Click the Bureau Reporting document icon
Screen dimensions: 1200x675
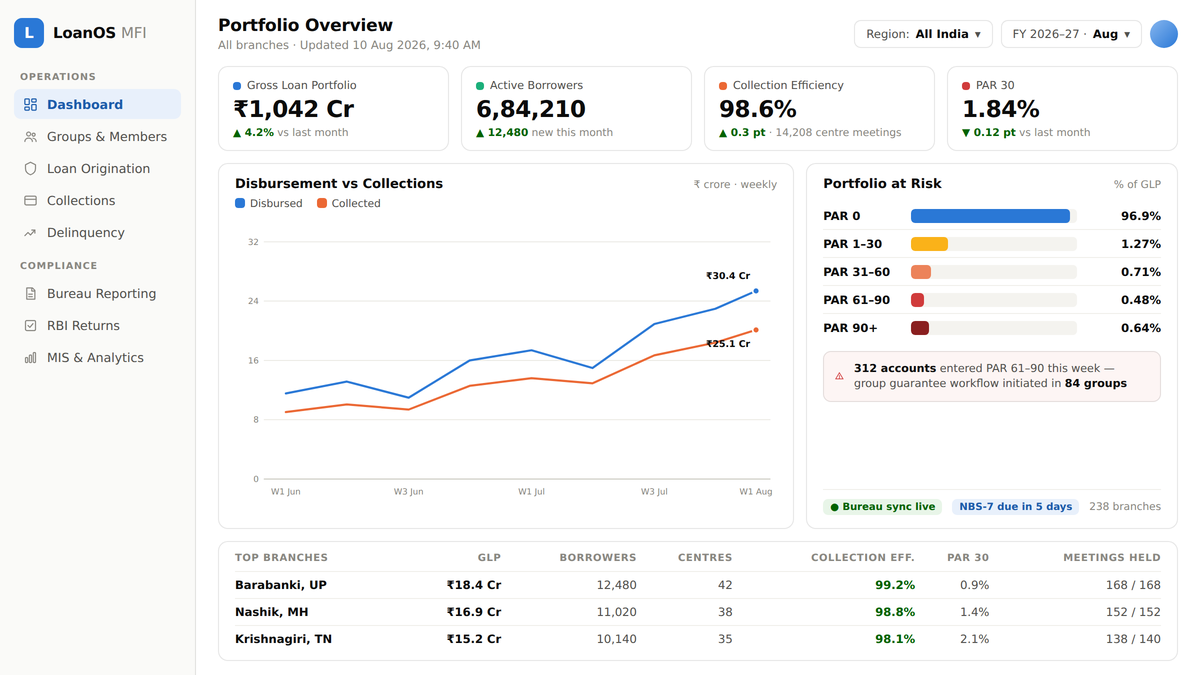coord(30,294)
